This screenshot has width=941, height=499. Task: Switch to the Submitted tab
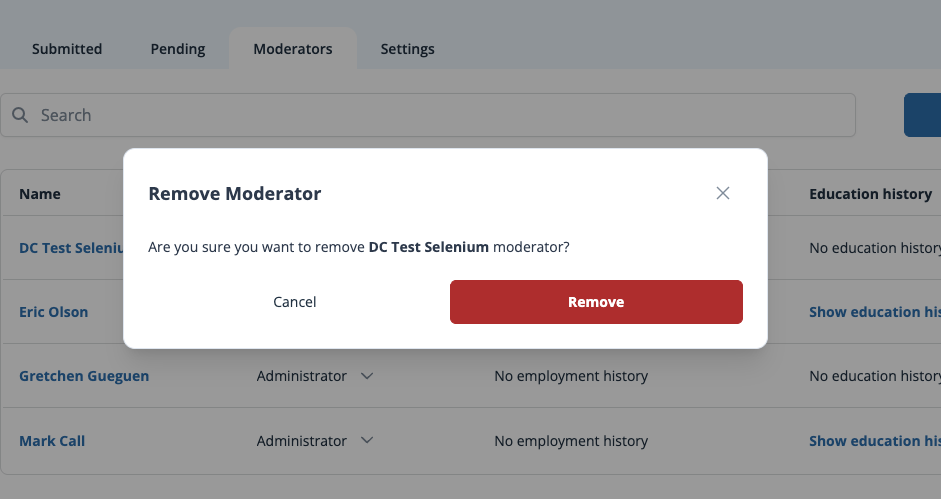[x=67, y=49]
